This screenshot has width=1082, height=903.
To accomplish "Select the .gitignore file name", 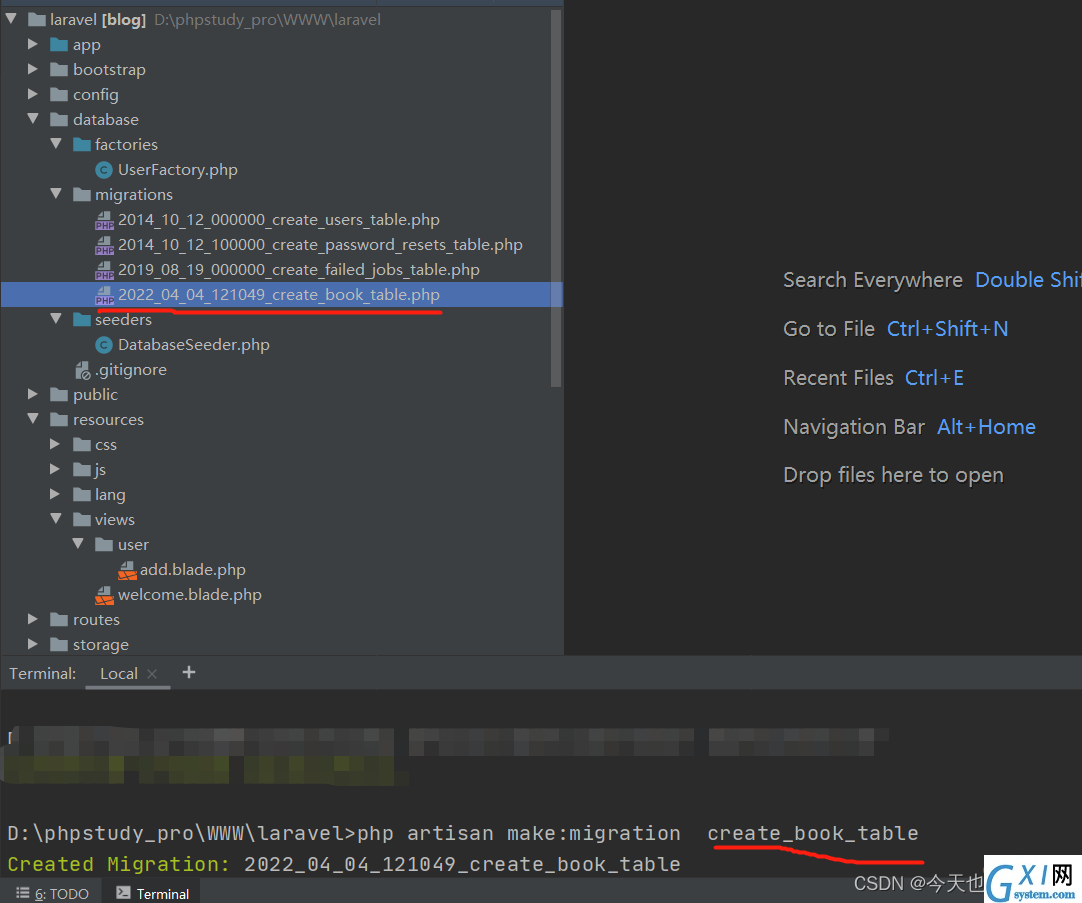I will tap(131, 370).
